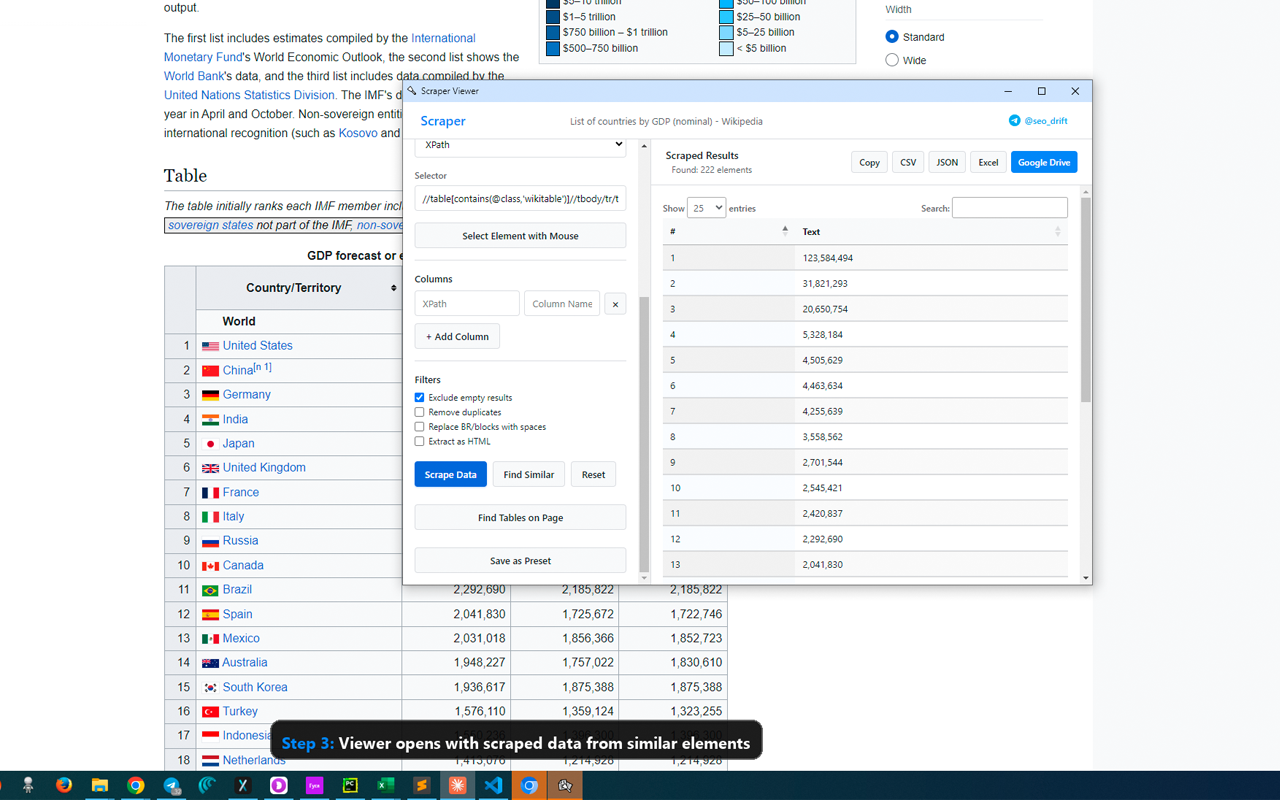Check the Extract as HTML option
Viewport: 1280px width, 800px height.
click(420, 441)
